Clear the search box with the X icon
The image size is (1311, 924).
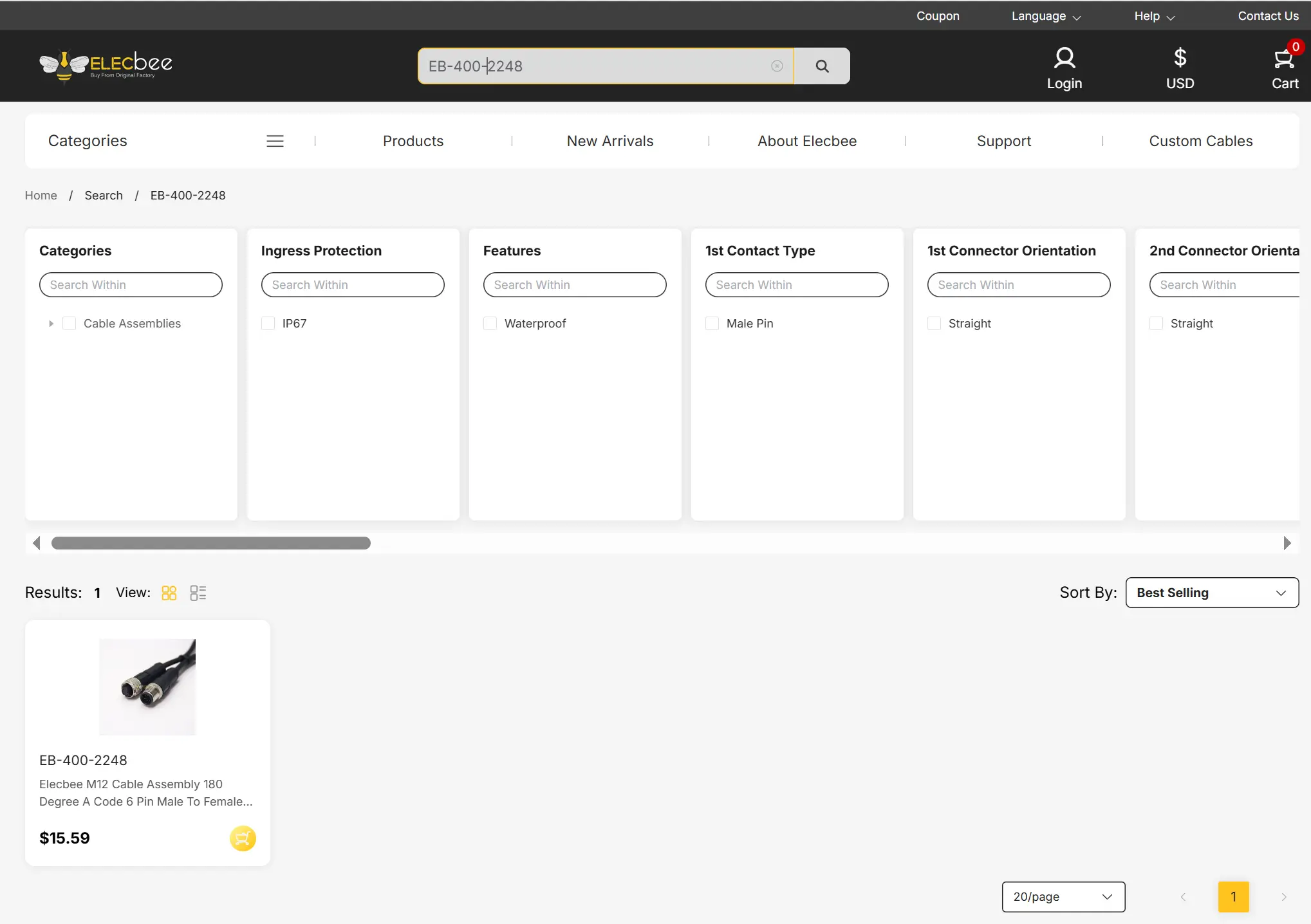pyautogui.click(x=777, y=66)
